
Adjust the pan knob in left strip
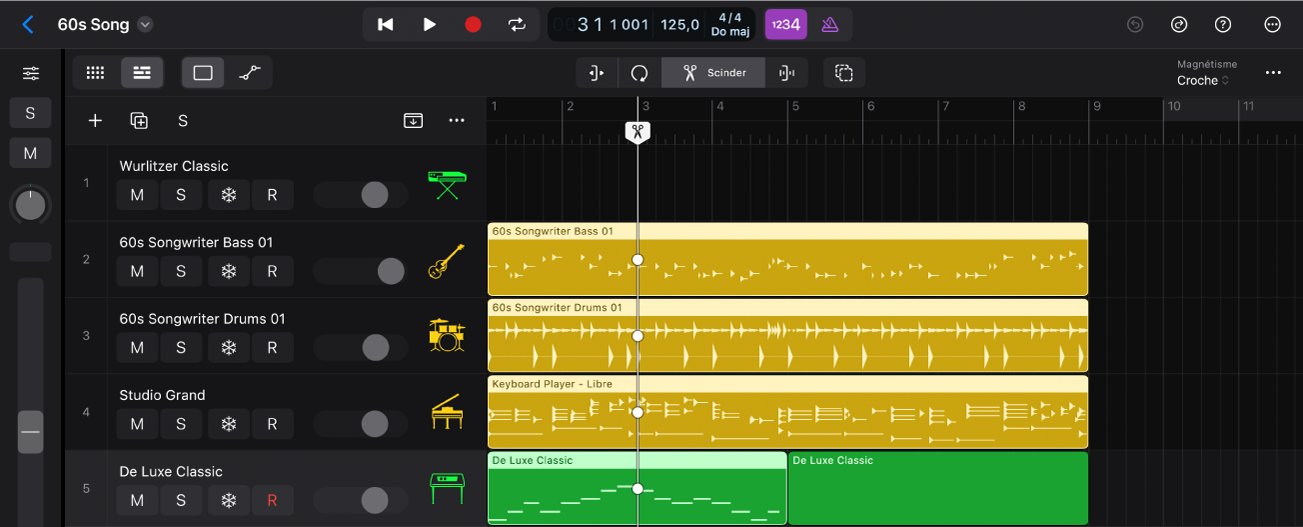pyautogui.click(x=31, y=206)
